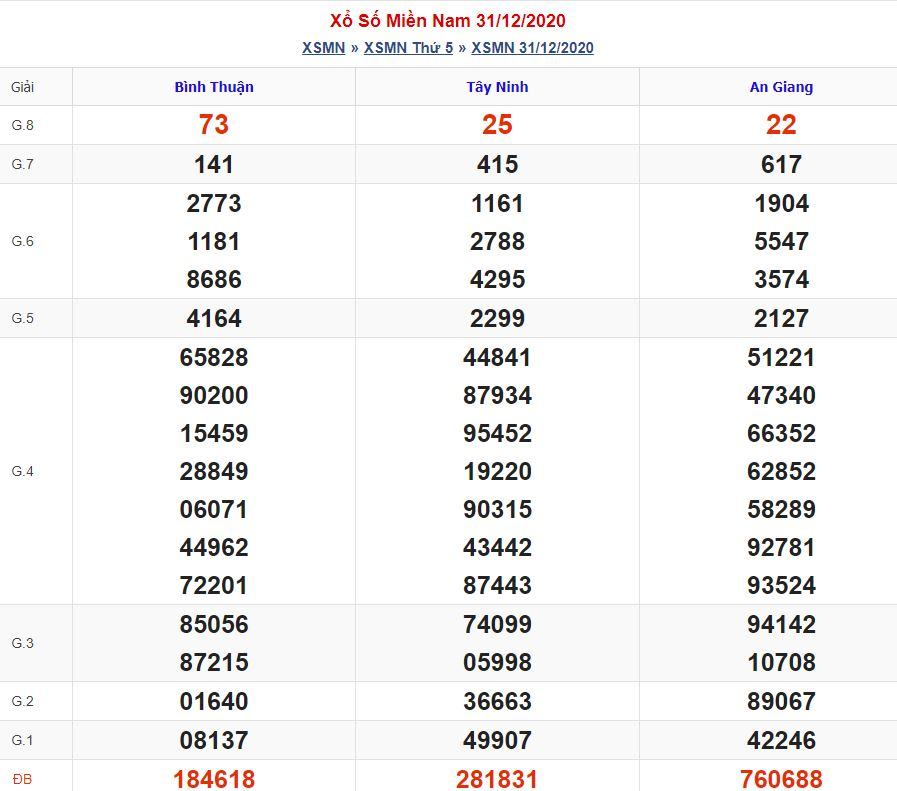This screenshot has width=897, height=791.
Task: Click the number 1161 in G.6
Action: [497, 204]
